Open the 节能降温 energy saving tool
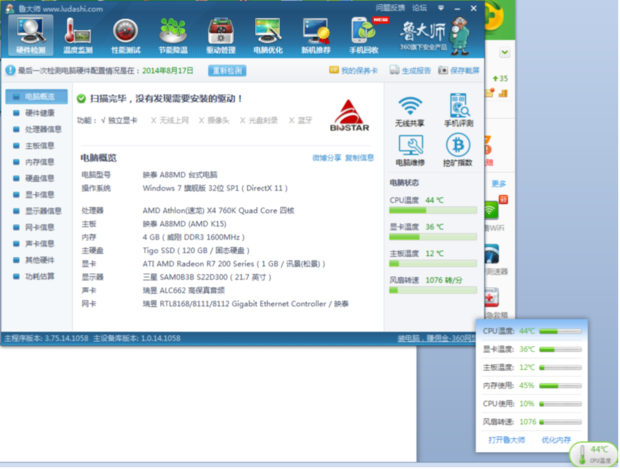Viewport: 620px width, 469px height. (173, 36)
